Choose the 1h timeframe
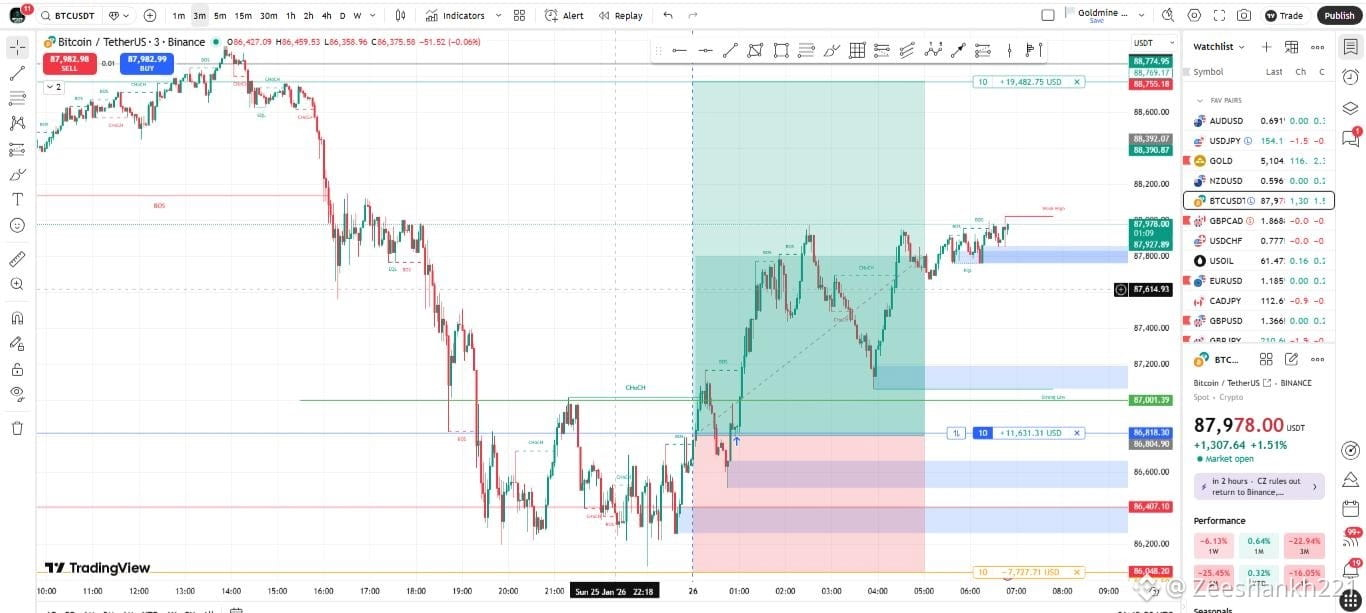 click(290, 15)
